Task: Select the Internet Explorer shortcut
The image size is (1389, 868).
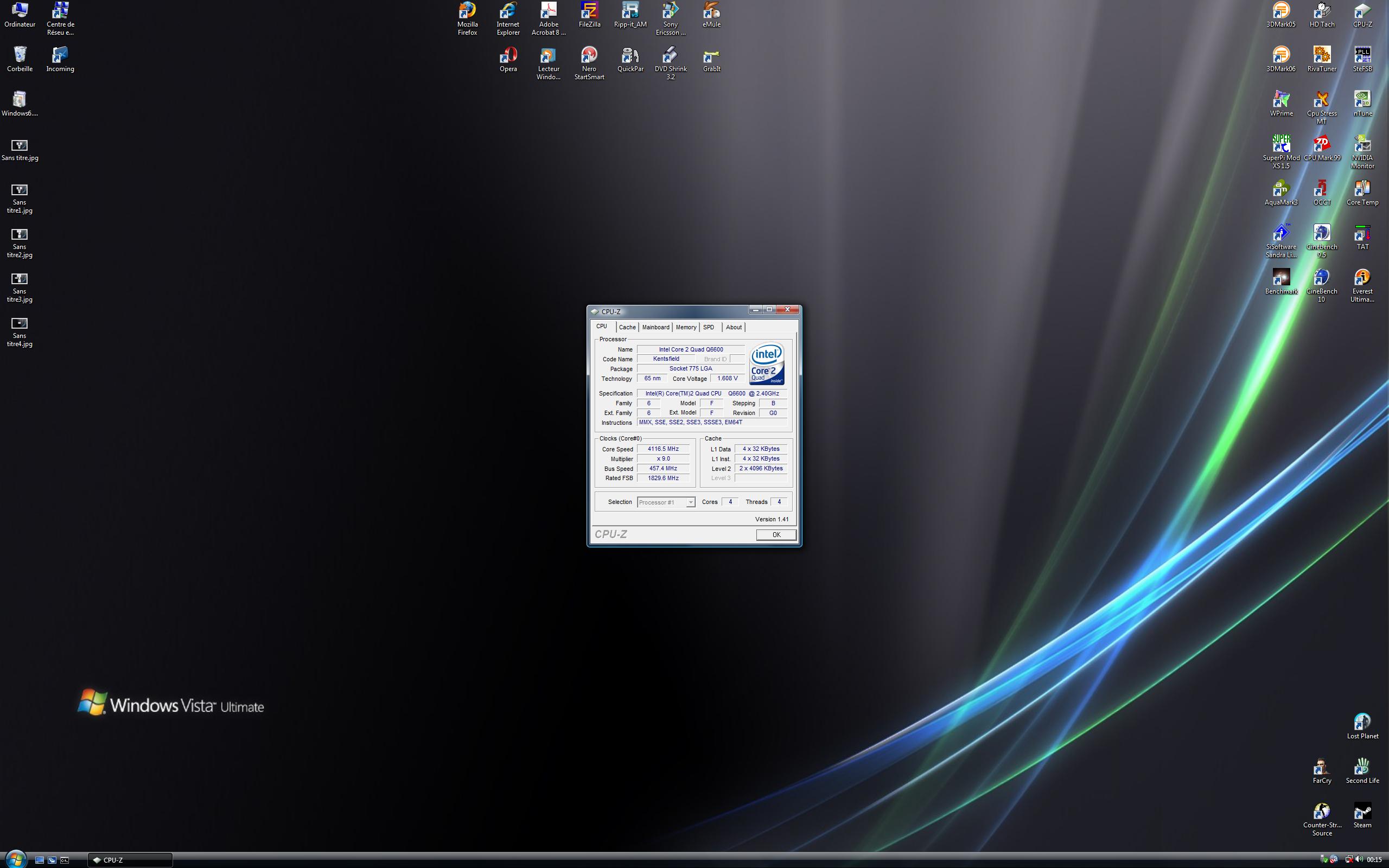Action: tap(508, 18)
